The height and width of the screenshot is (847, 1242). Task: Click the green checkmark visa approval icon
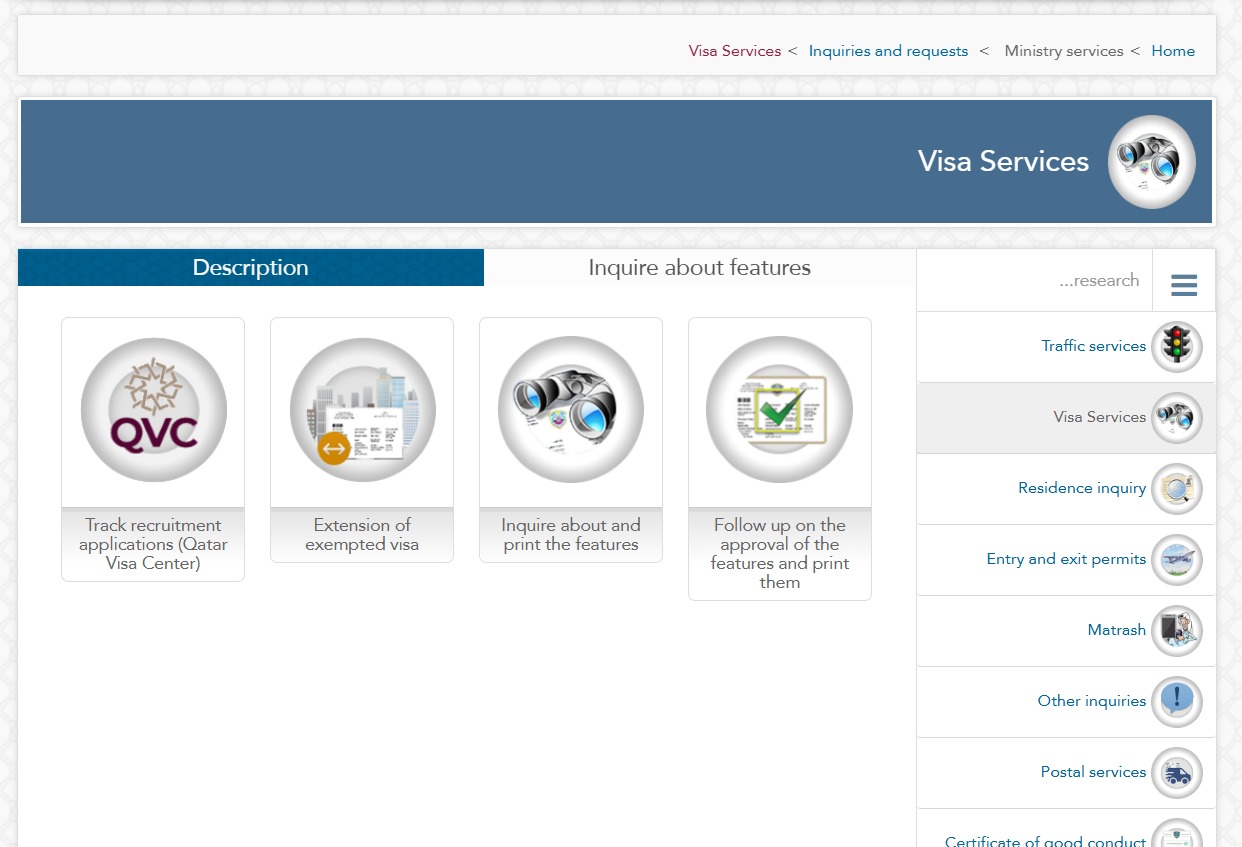coord(780,410)
